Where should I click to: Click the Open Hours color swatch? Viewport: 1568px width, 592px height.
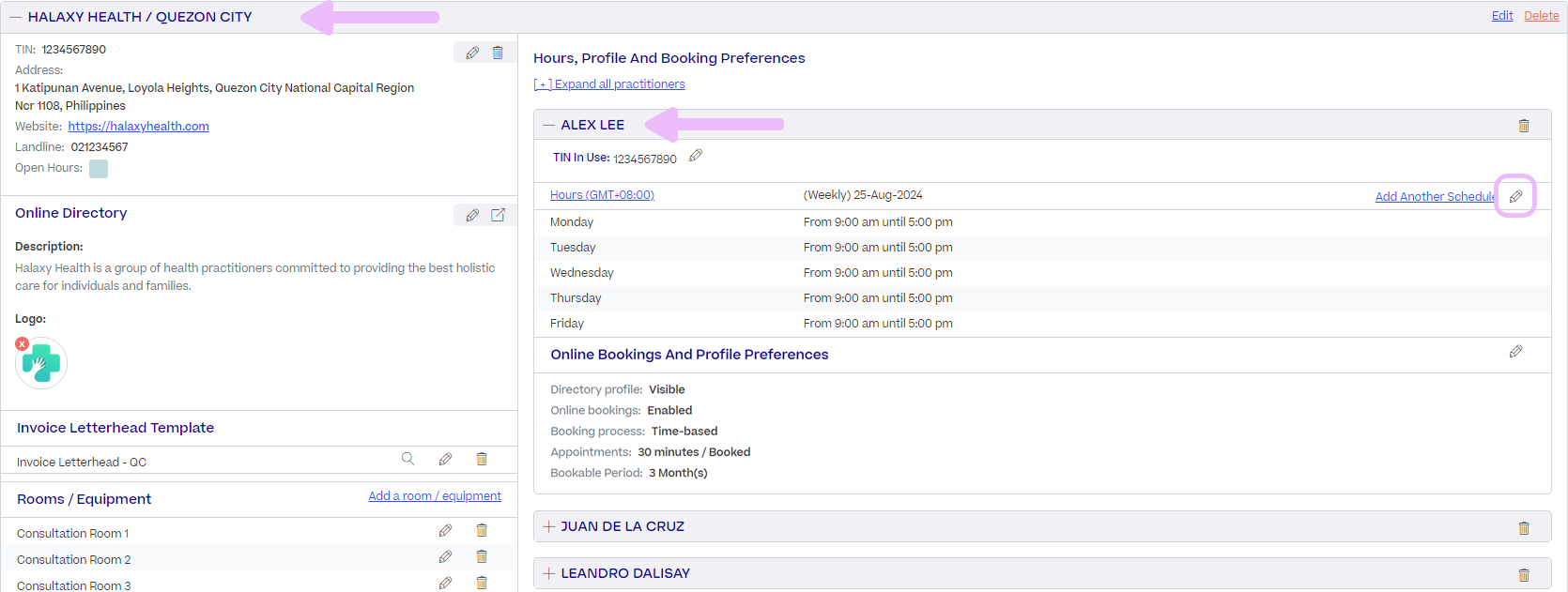pyautogui.click(x=99, y=169)
